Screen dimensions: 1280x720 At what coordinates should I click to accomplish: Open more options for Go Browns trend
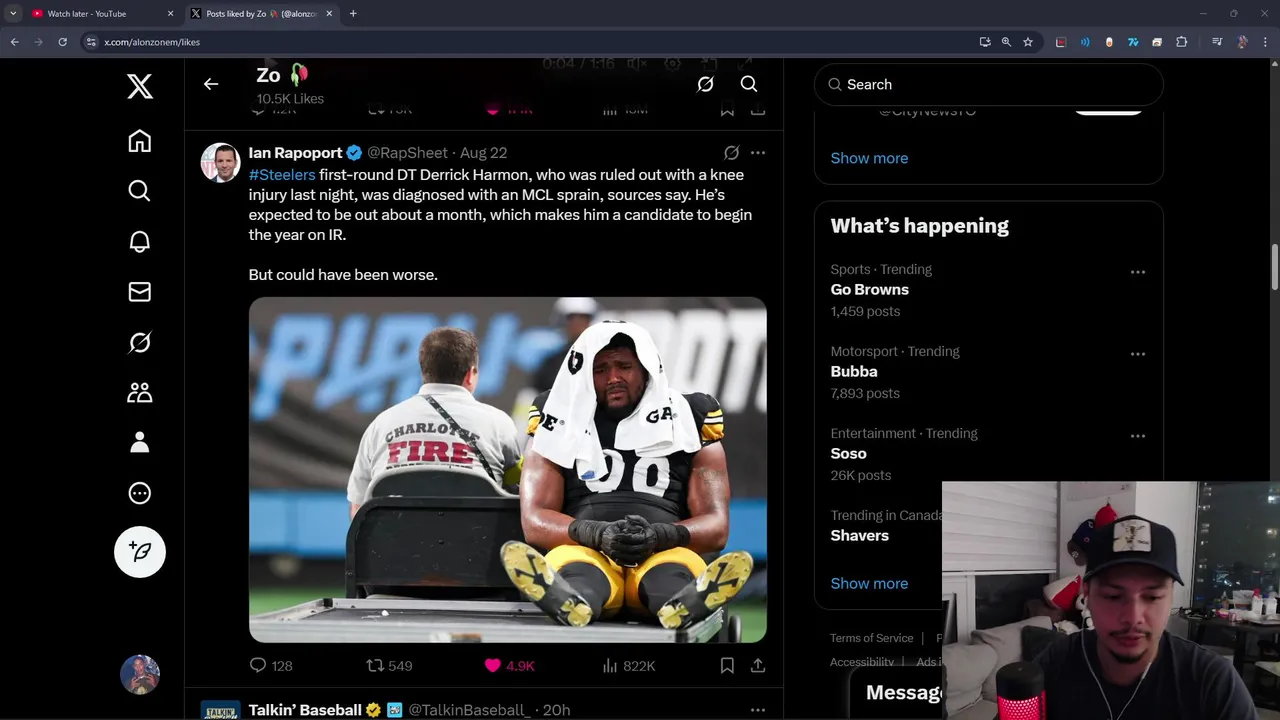coord(1138,272)
